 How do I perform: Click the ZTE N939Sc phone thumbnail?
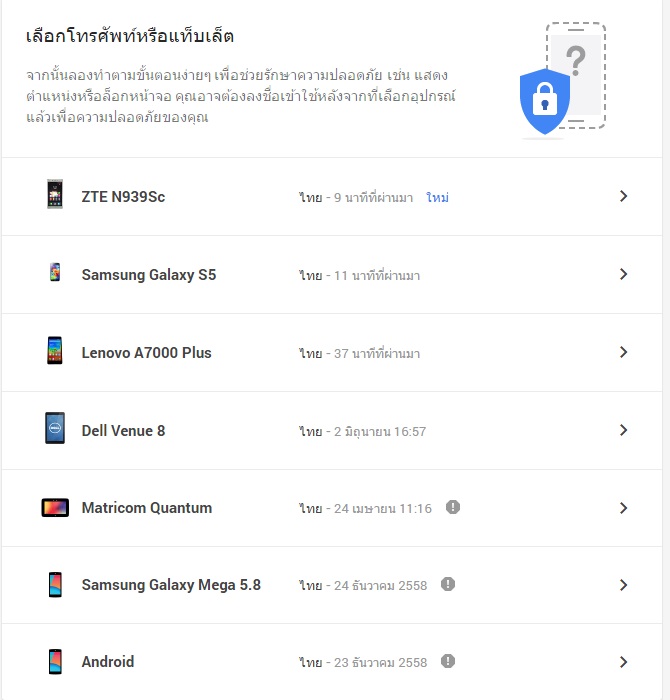click(55, 194)
